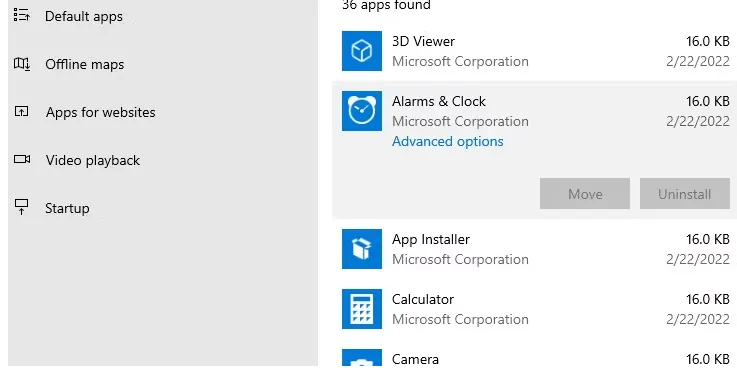Click 3D Viewer's 16.0 KB size value
737x371 pixels.
click(x=707, y=41)
